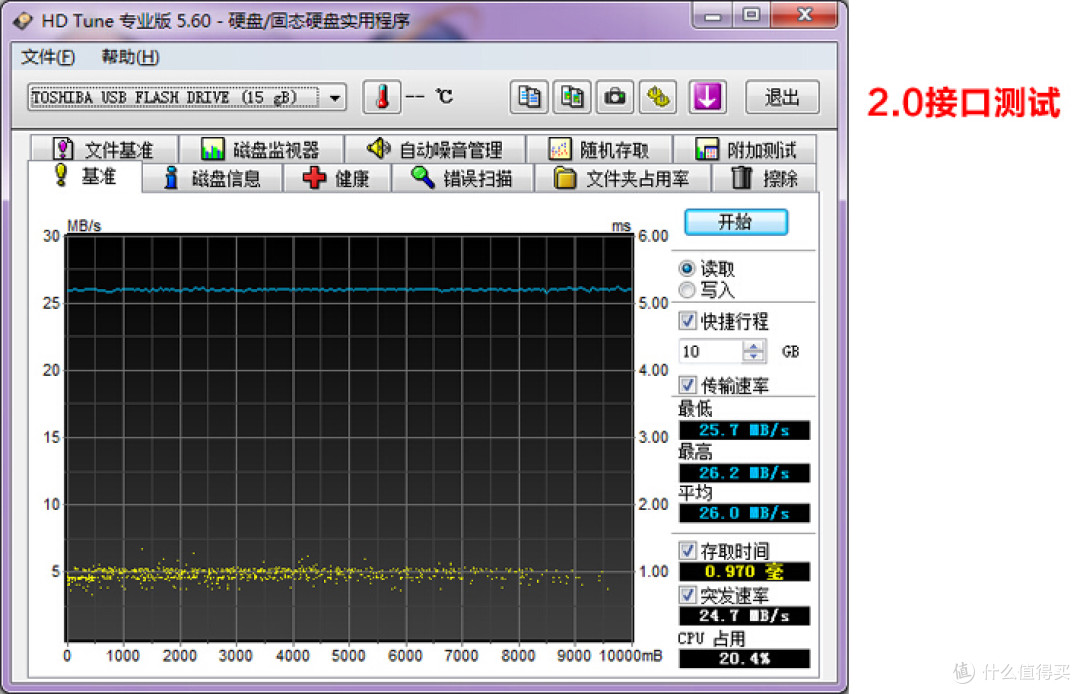1080x694 pixels.
Task: Minimize the HD Tune window
Action: (713, 15)
